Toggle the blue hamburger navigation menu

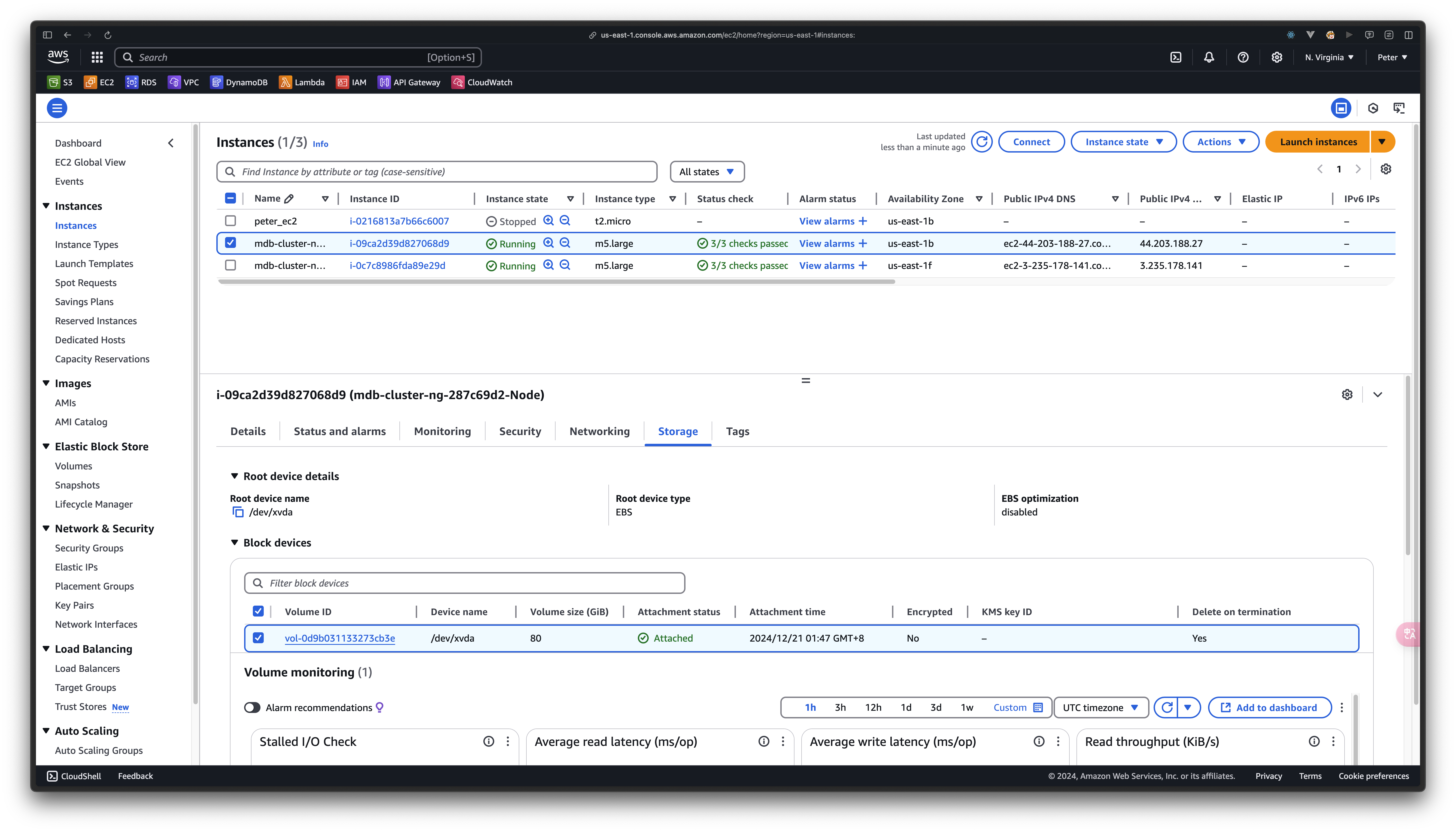tap(57, 108)
